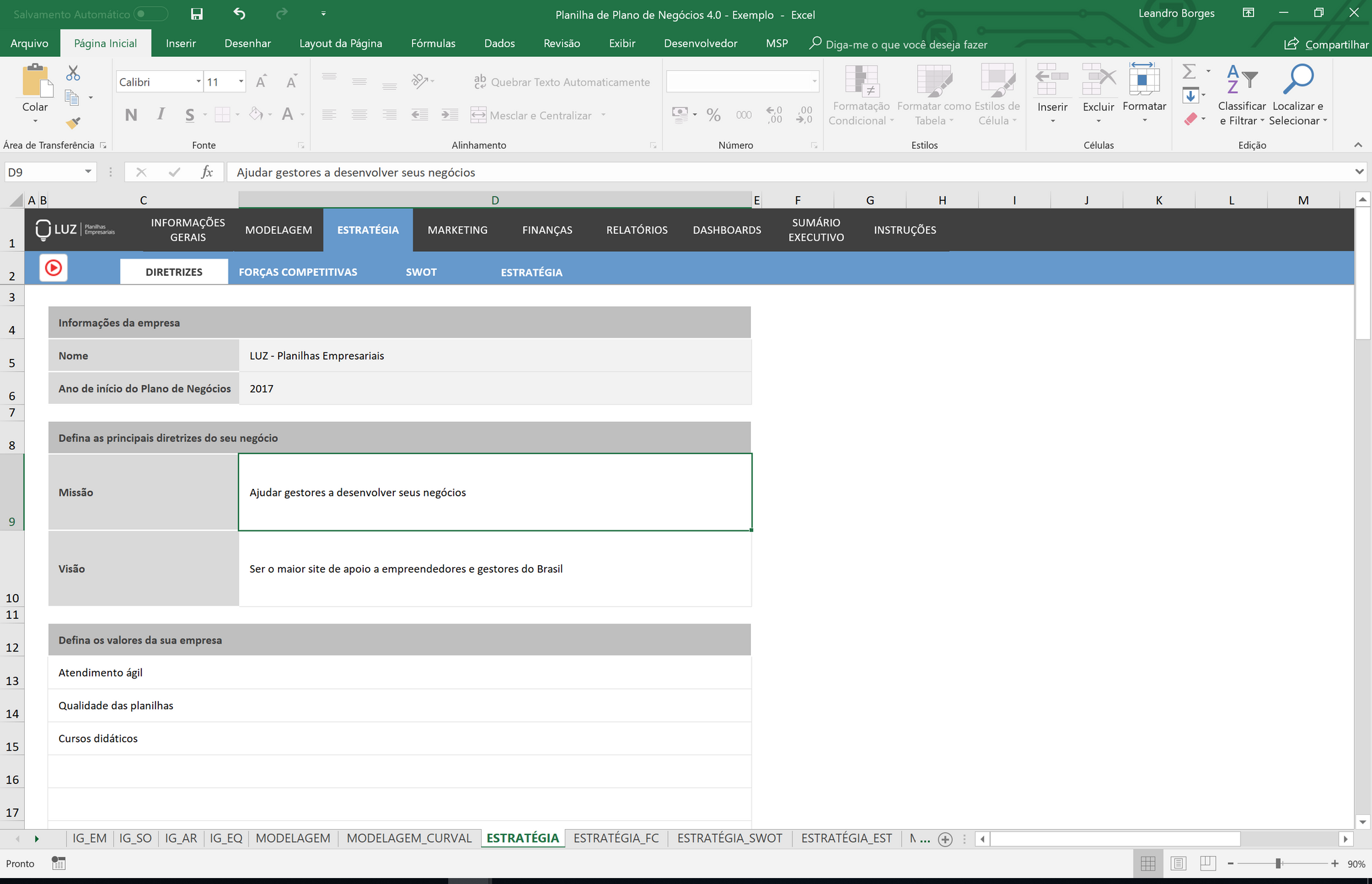The image size is (1372, 884).
Task: Switch to ESTRATÉGIA_SWOT sheet tab
Action: 730,838
